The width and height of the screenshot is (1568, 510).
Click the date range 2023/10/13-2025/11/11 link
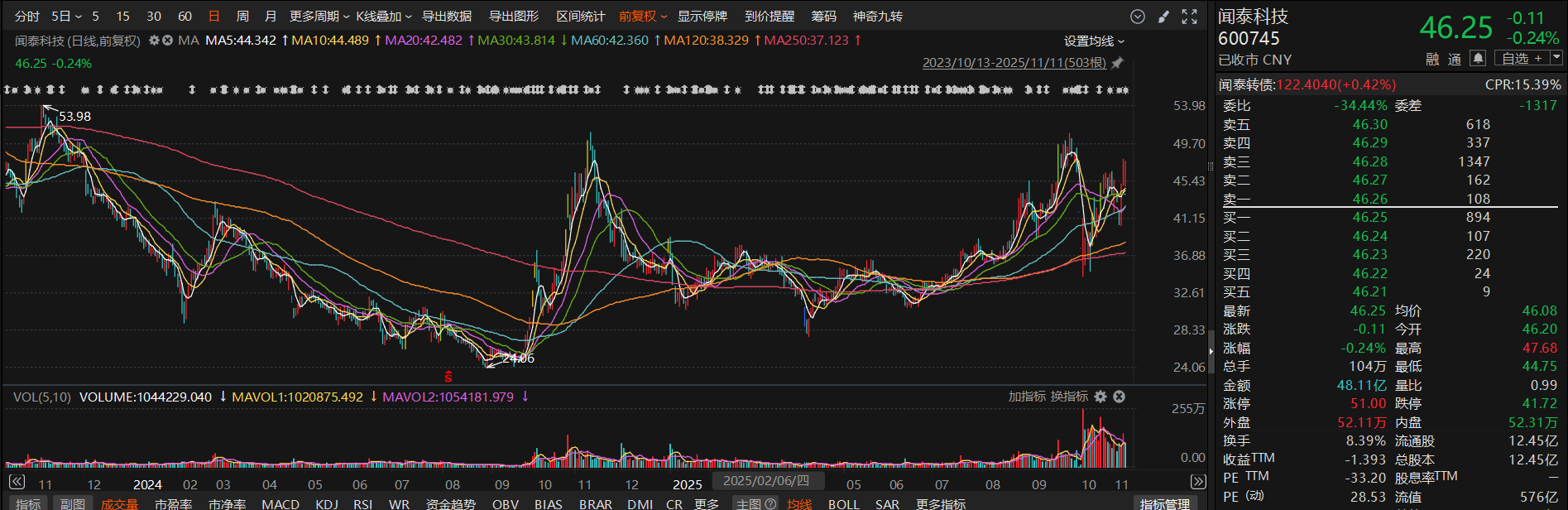point(1014,63)
